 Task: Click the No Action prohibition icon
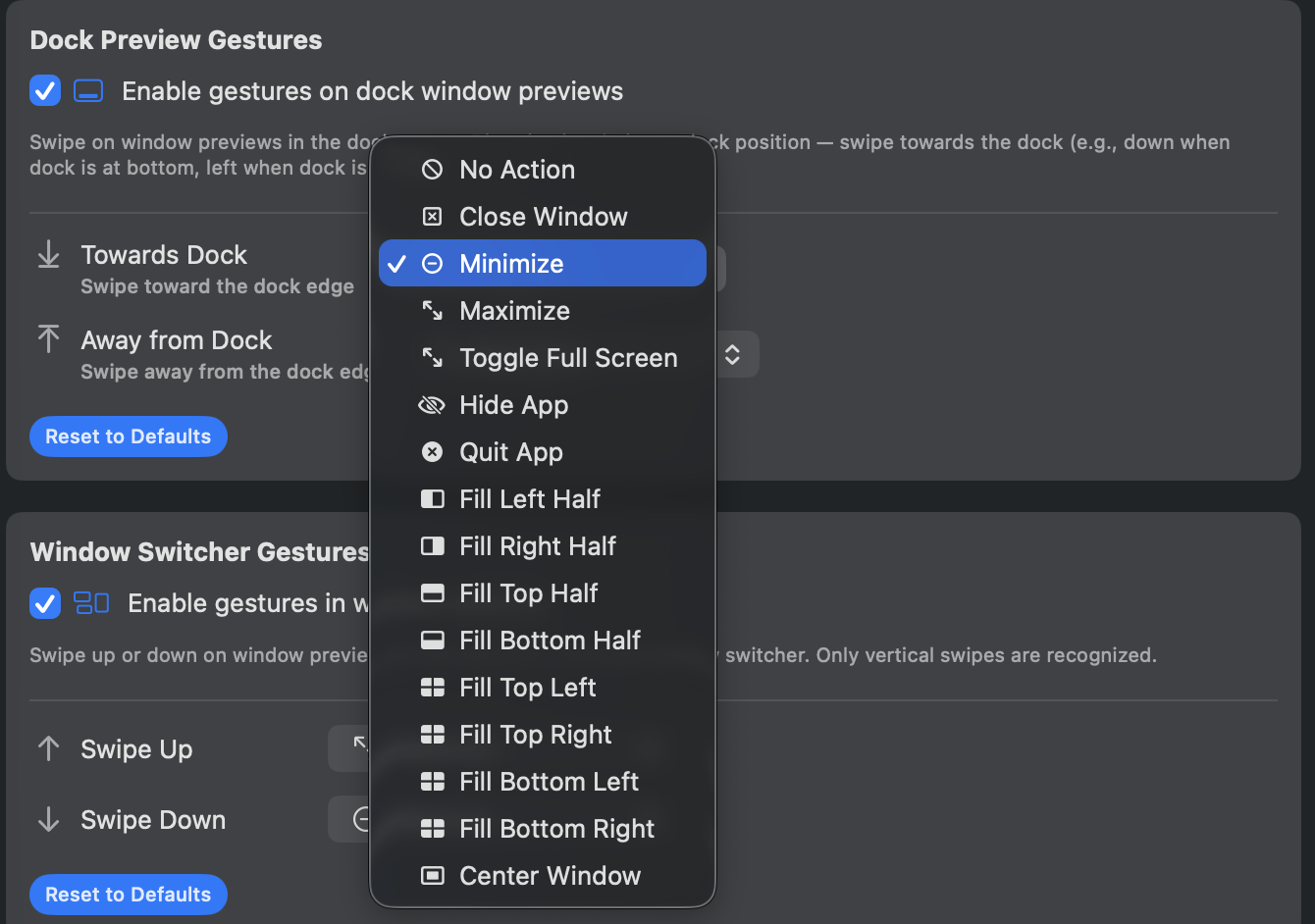(x=432, y=169)
